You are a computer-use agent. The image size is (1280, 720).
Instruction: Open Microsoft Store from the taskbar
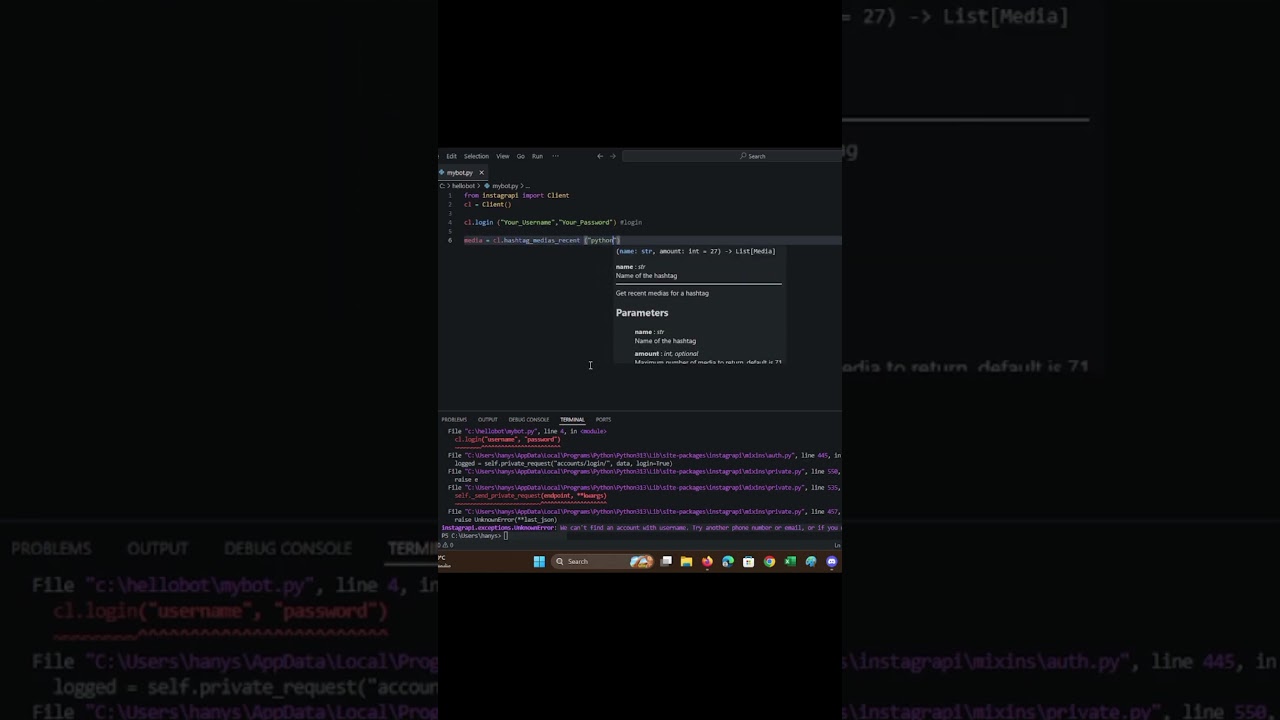748,561
